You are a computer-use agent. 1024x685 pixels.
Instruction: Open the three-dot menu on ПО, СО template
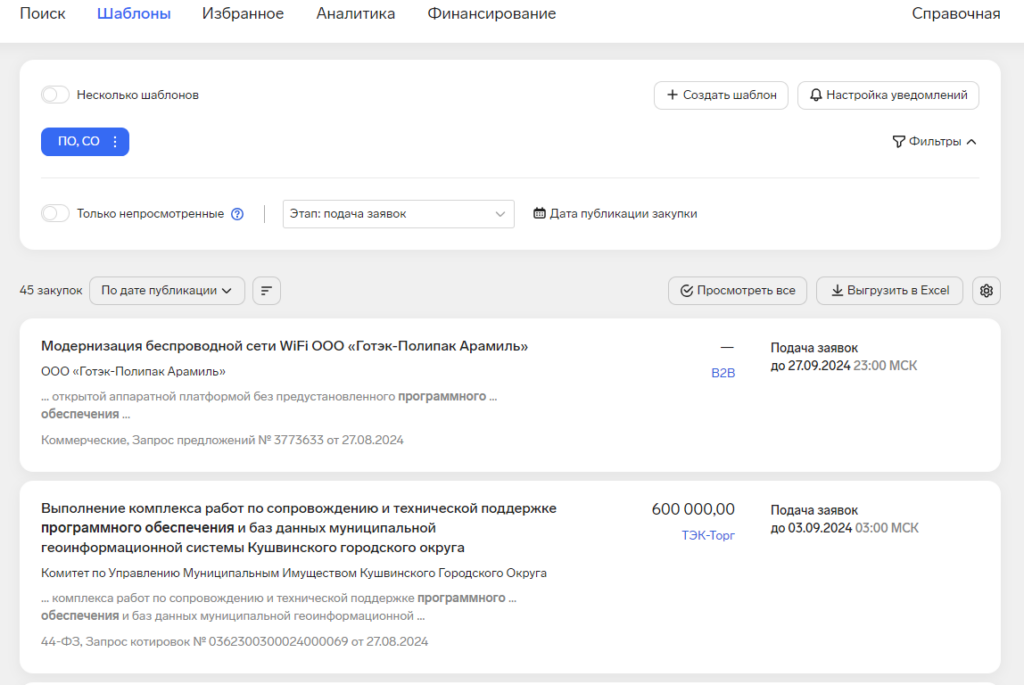click(115, 142)
